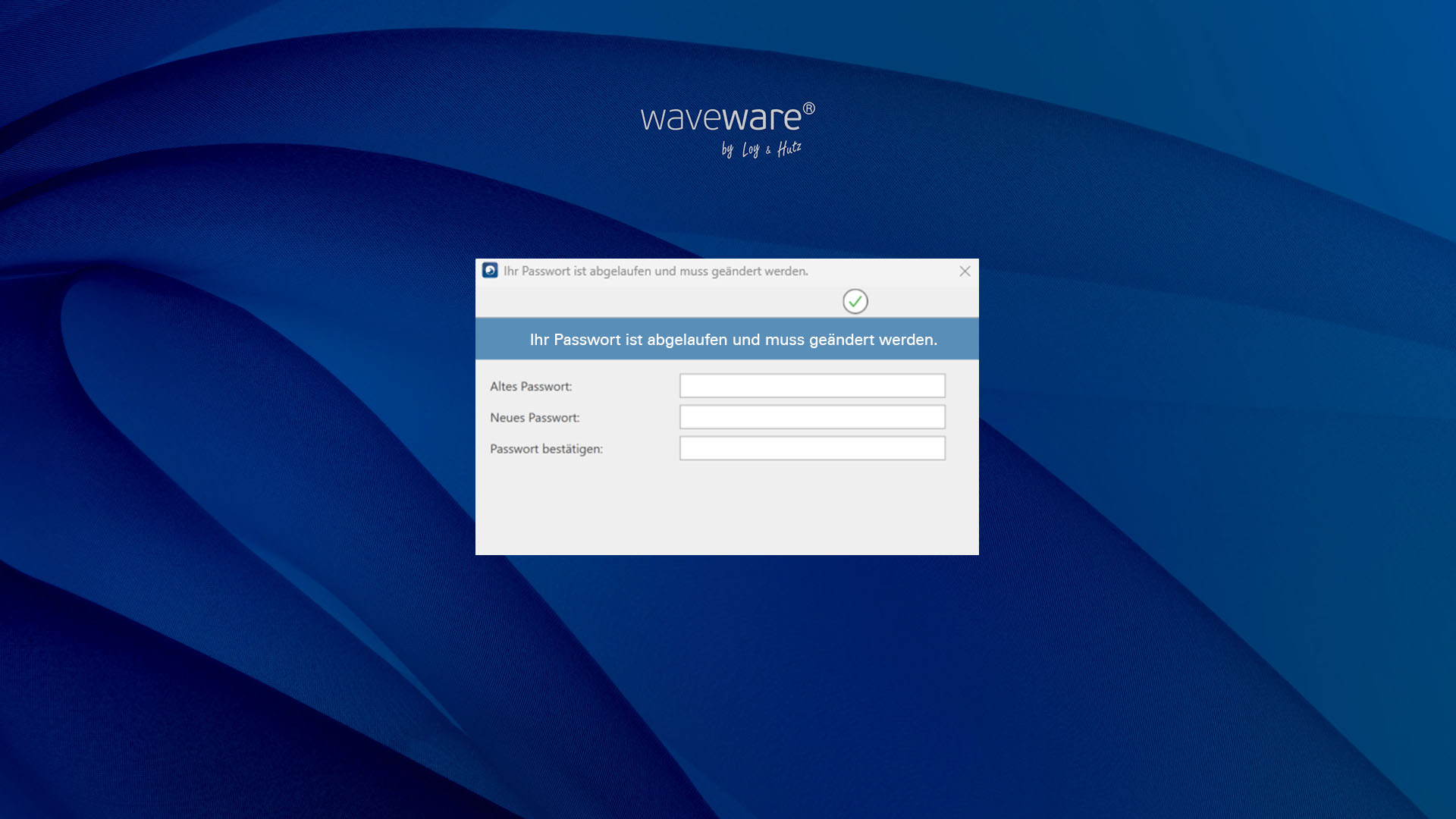Click the 'wave' thin part of logo
Viewport: 1456px width, 819px height.
[680, 119]
